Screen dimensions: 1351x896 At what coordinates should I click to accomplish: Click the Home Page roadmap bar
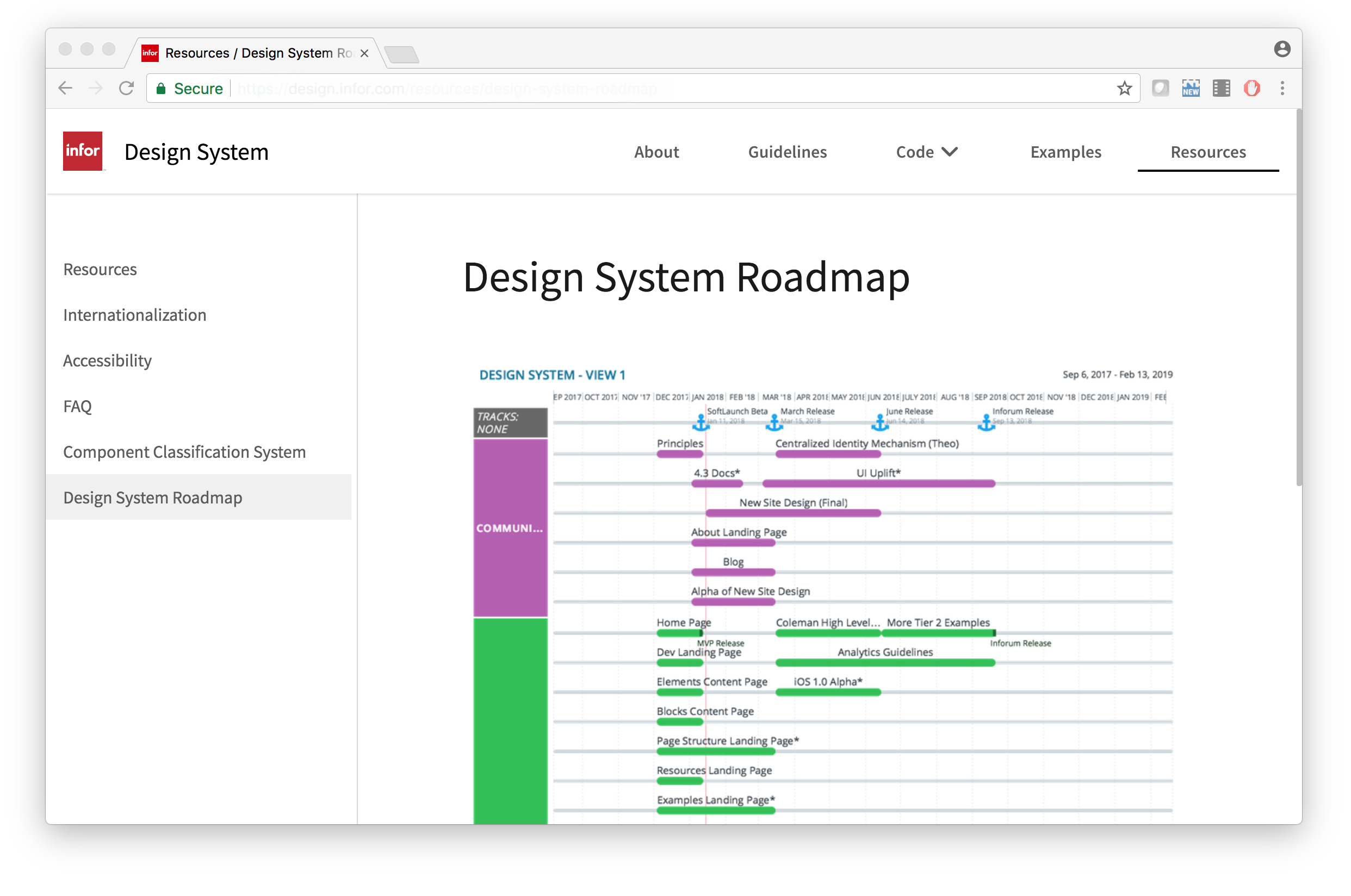[x=679, y=633]
